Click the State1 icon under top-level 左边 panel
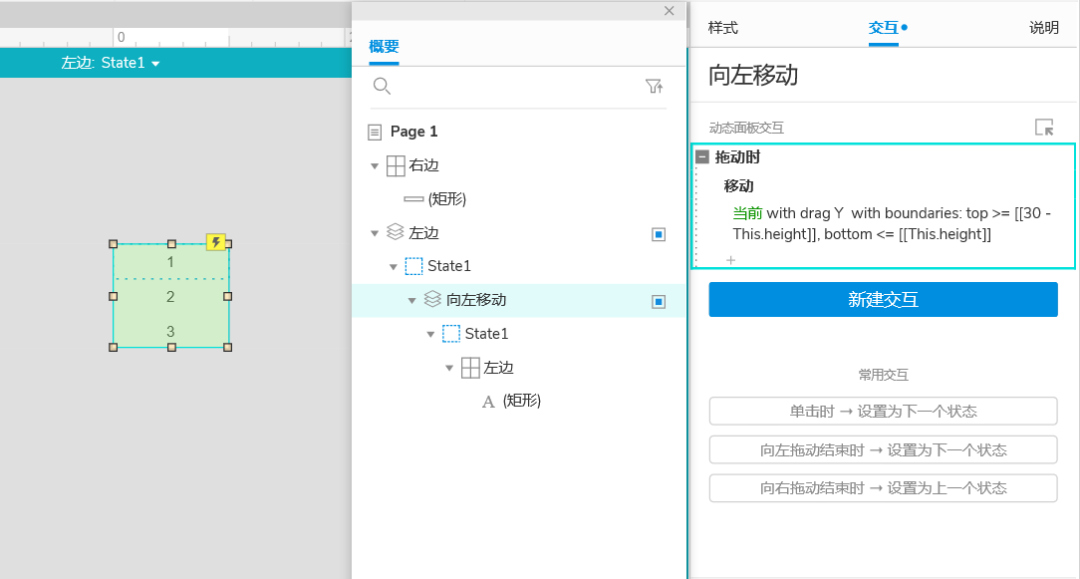1080x579 pixels. [x=413, y=266]
